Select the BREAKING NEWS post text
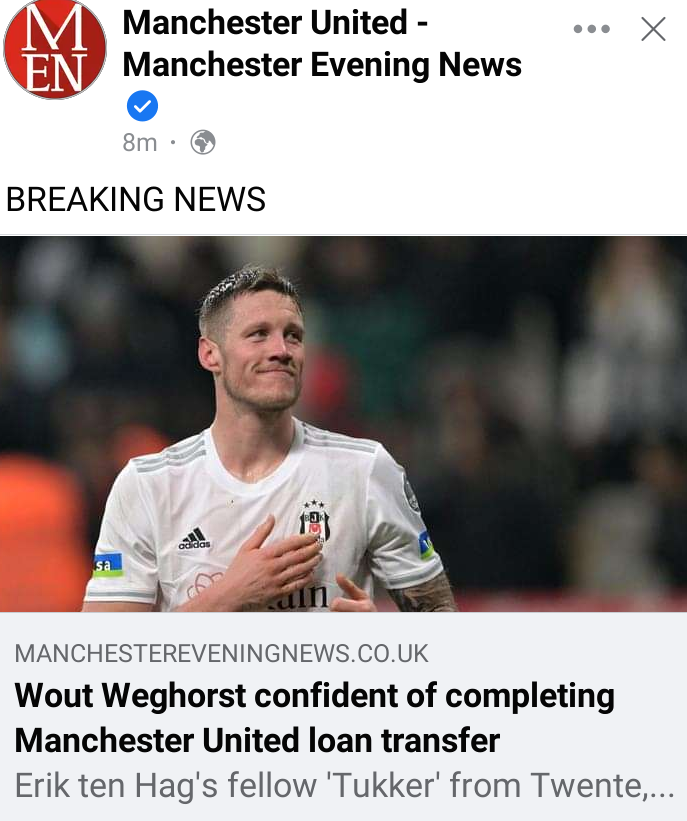 click(x=136, y=199)
